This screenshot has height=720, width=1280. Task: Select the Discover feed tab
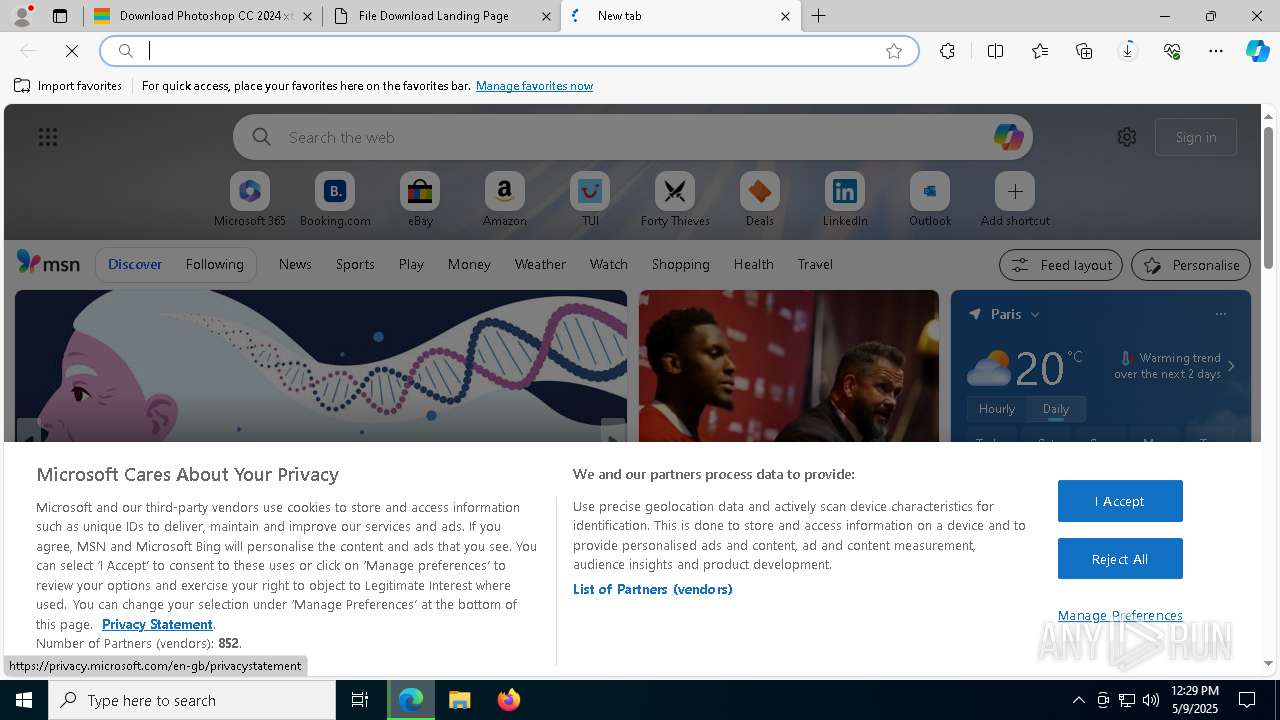(135, 264)
